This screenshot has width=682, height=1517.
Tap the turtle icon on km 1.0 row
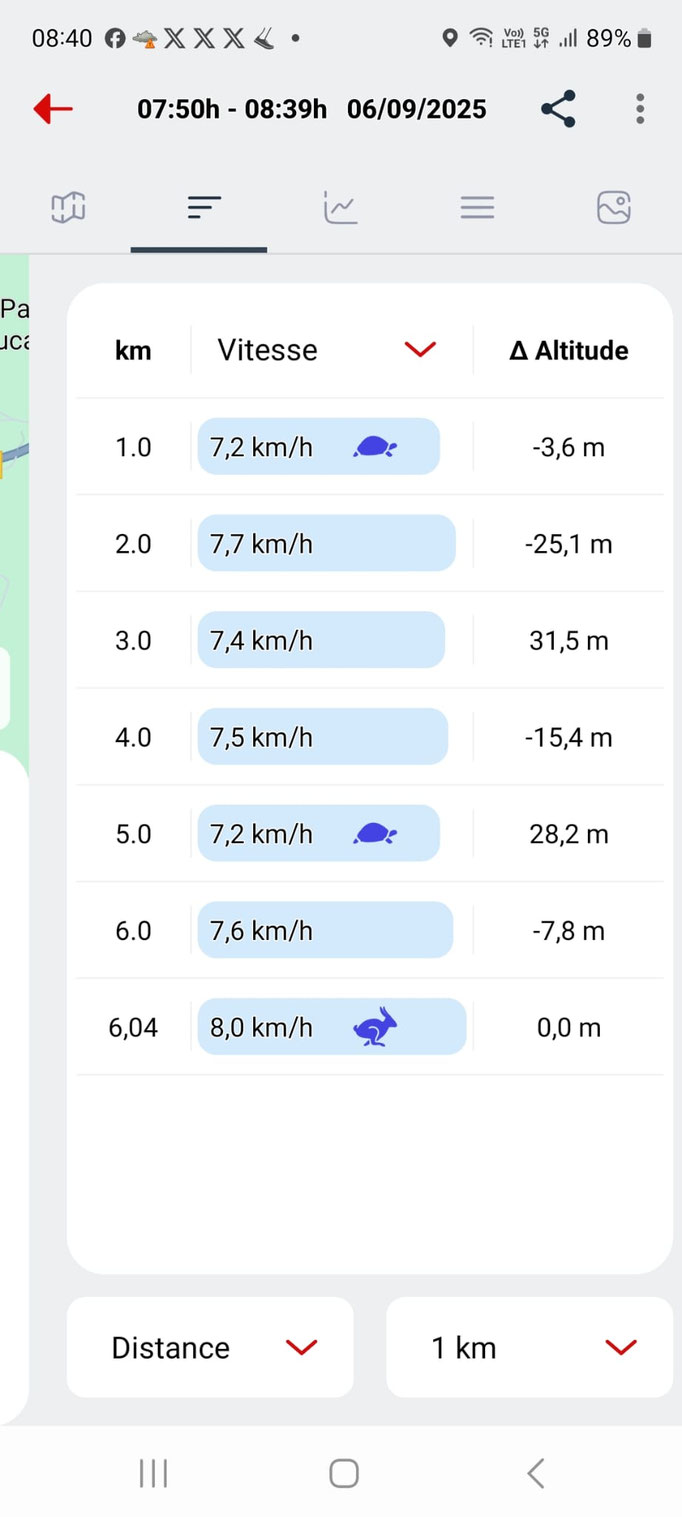pos(375,447)
